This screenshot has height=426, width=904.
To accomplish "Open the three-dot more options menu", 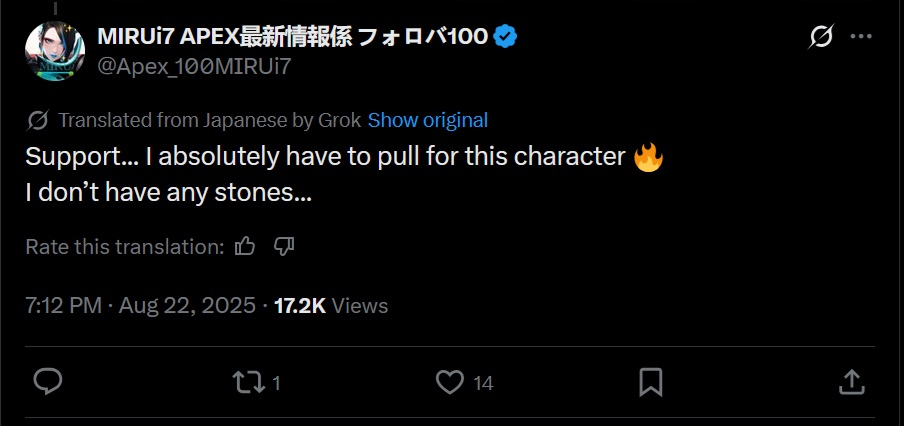I will (861, 37).
